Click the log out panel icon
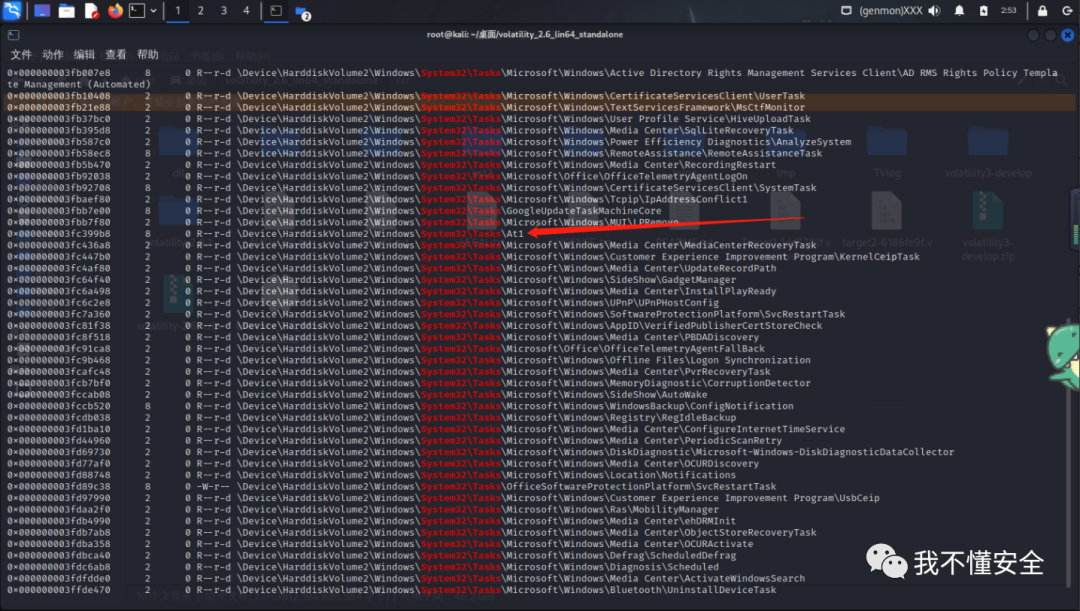This screenshot has height=611, width=1080. click(x=1067, y=10)
